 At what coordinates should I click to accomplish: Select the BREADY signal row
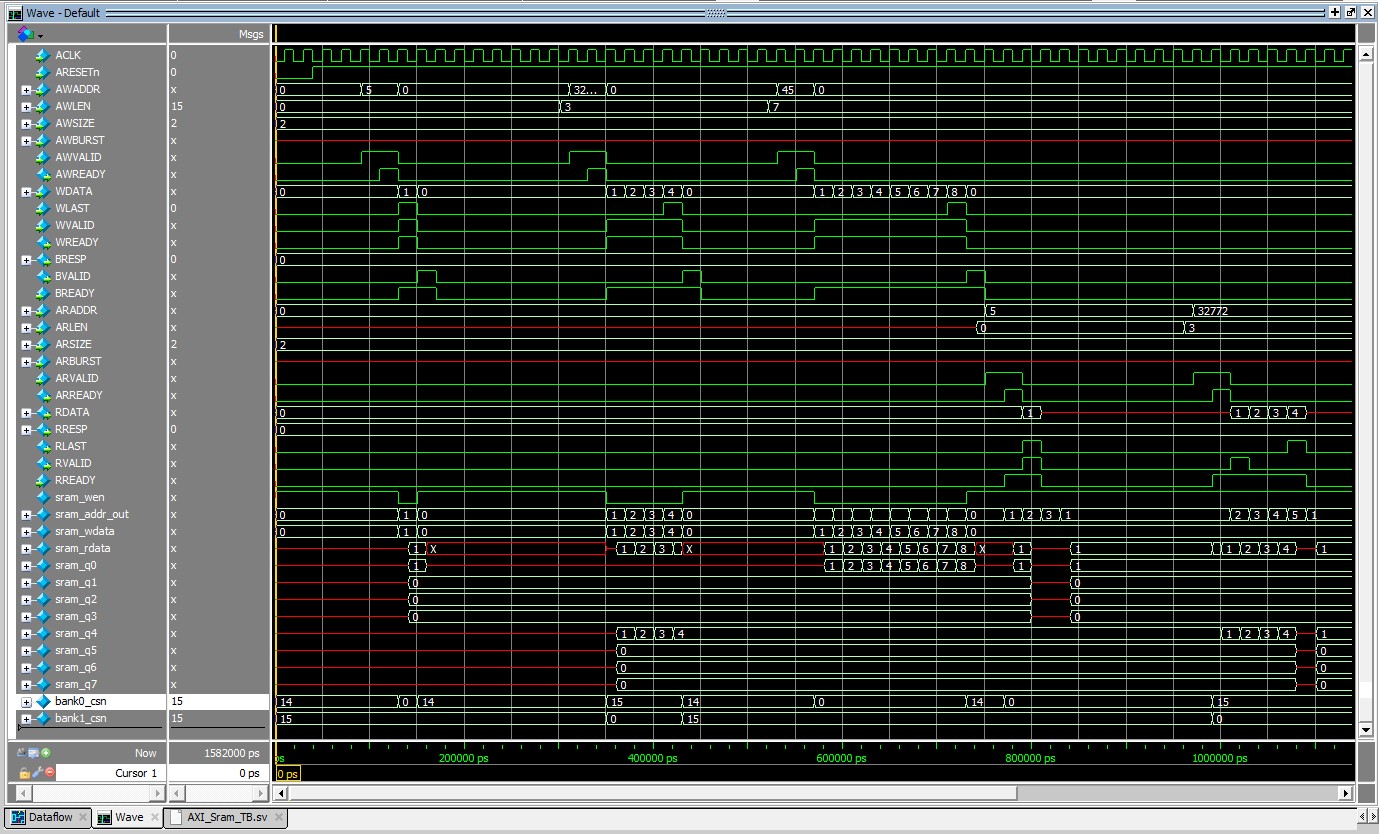pos(93,293)
